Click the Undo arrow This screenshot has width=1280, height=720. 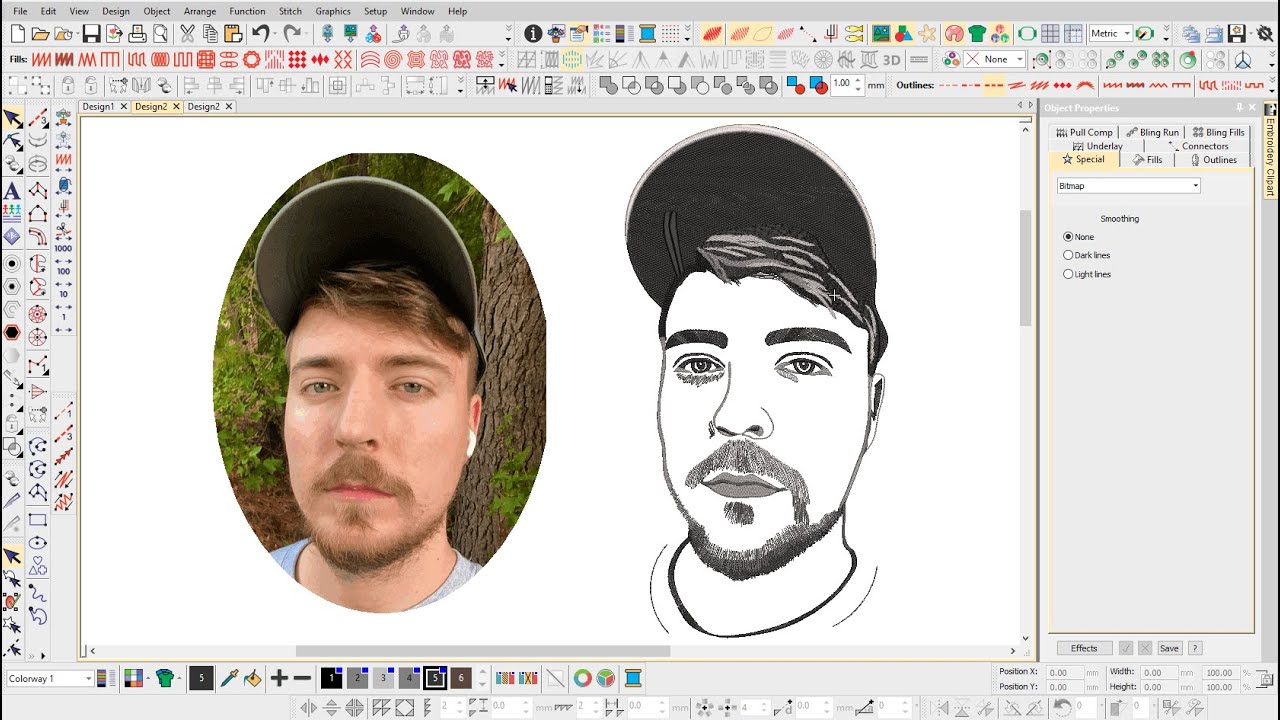pos(260,34)
